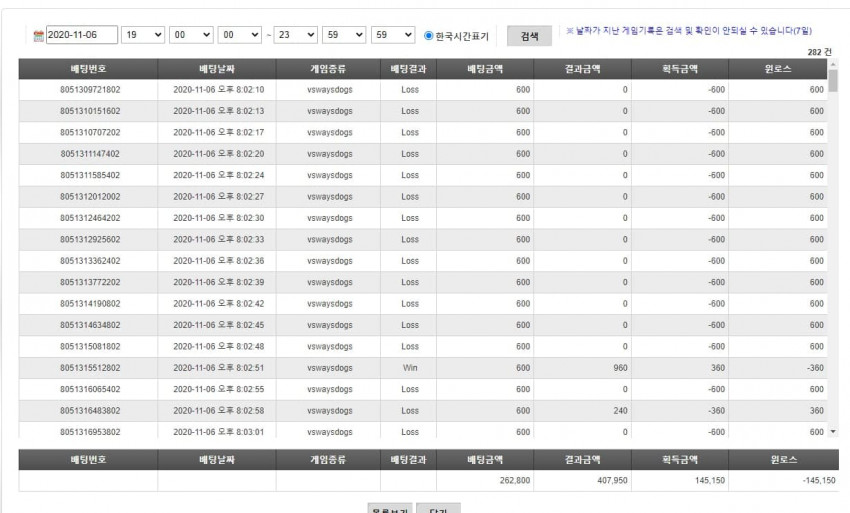Image resolution: width=850 pixels, height=513 pixels.
Task: Open the end hour dropdown showing 23
Action: 295,35
